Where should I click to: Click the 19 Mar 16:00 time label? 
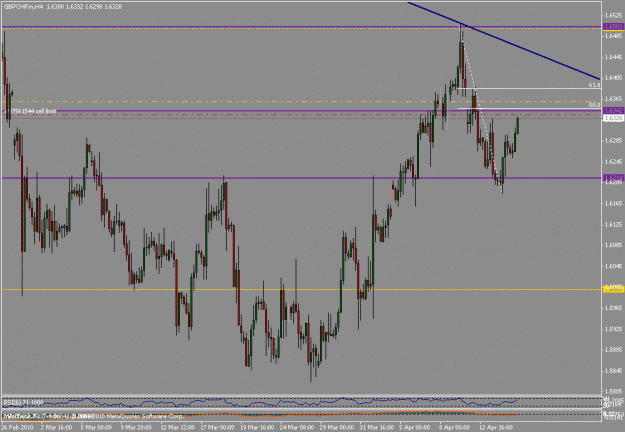point(257,428)
